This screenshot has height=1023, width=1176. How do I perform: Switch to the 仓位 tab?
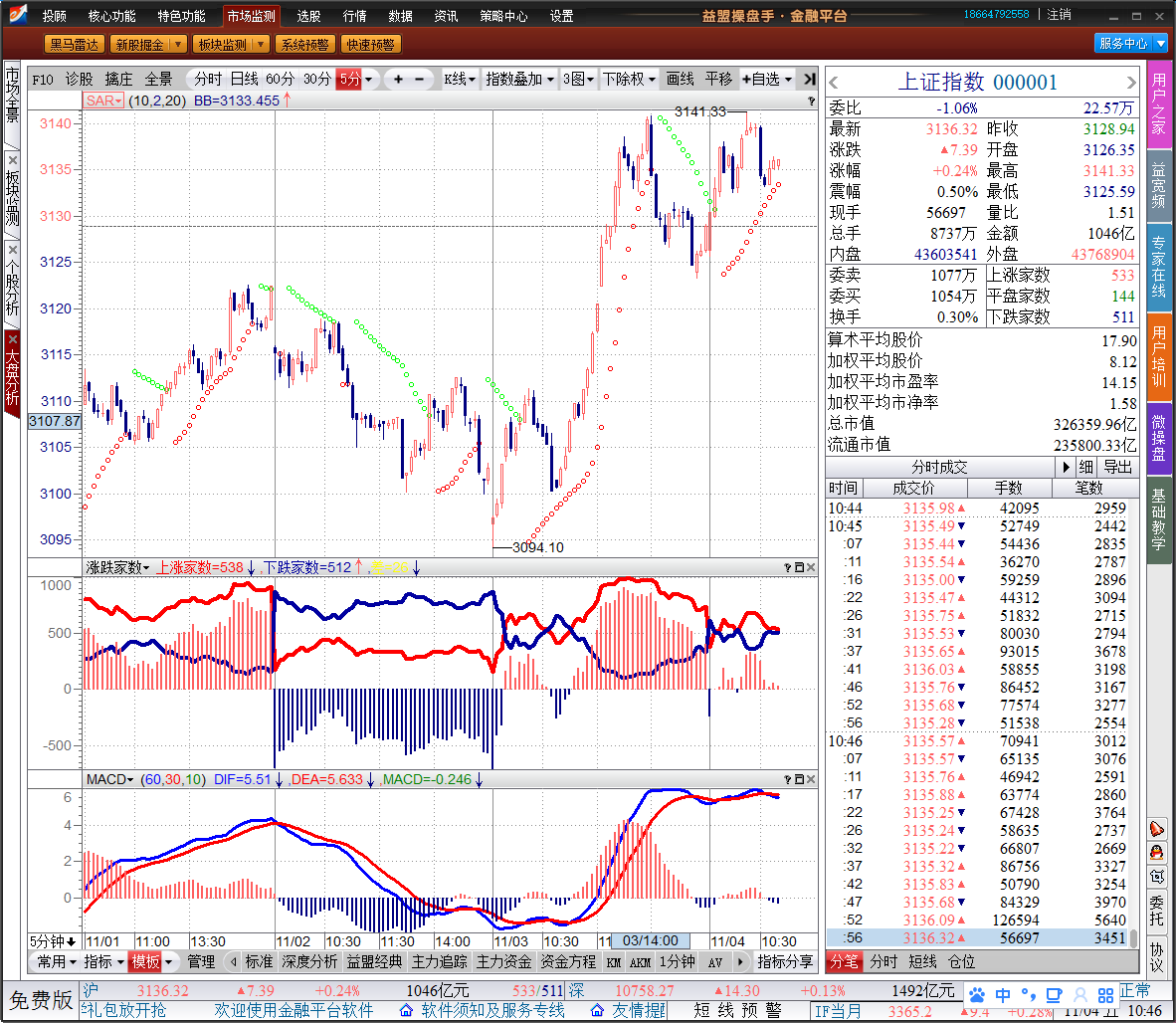pos(961,961)
